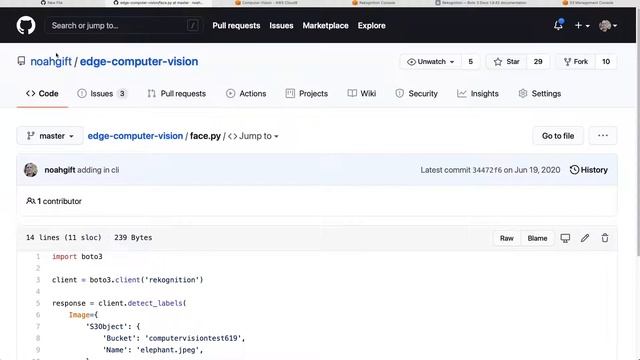This screenshot has height=360, width=640.
Task: Click the pencil edit file icon
Action: click(x=585, y=238)
